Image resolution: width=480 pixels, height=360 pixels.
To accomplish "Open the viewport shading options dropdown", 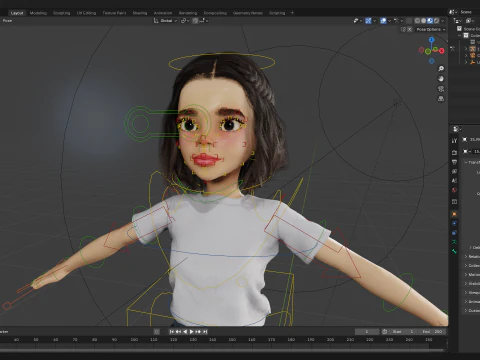I will point(443,21).
